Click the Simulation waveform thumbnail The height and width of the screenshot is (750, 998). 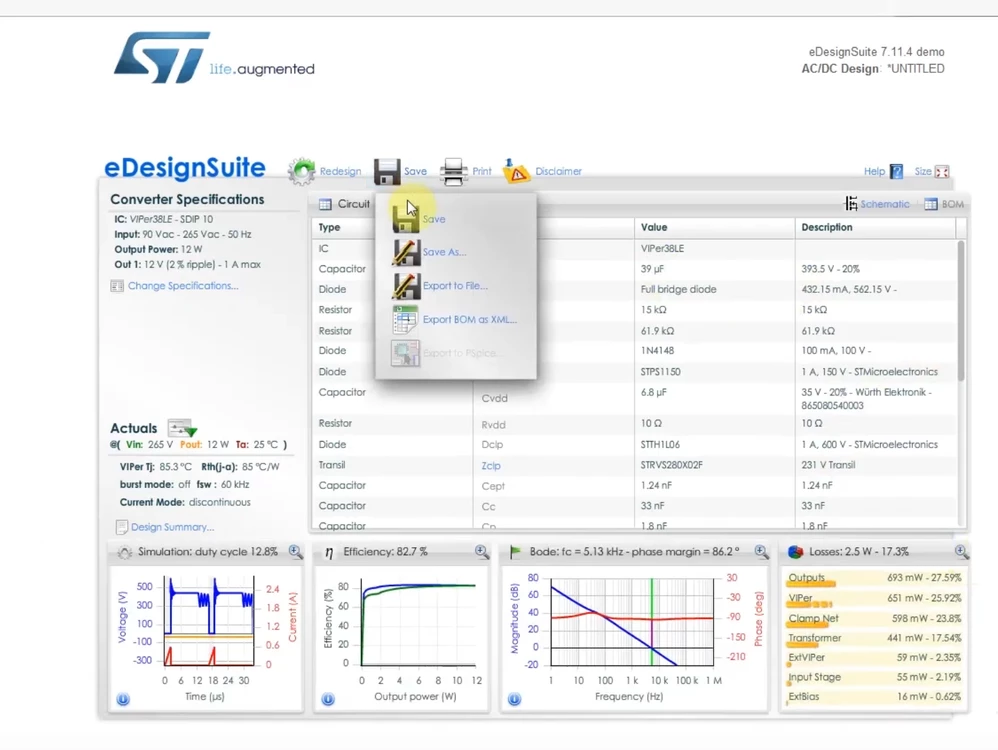(209, 622)
